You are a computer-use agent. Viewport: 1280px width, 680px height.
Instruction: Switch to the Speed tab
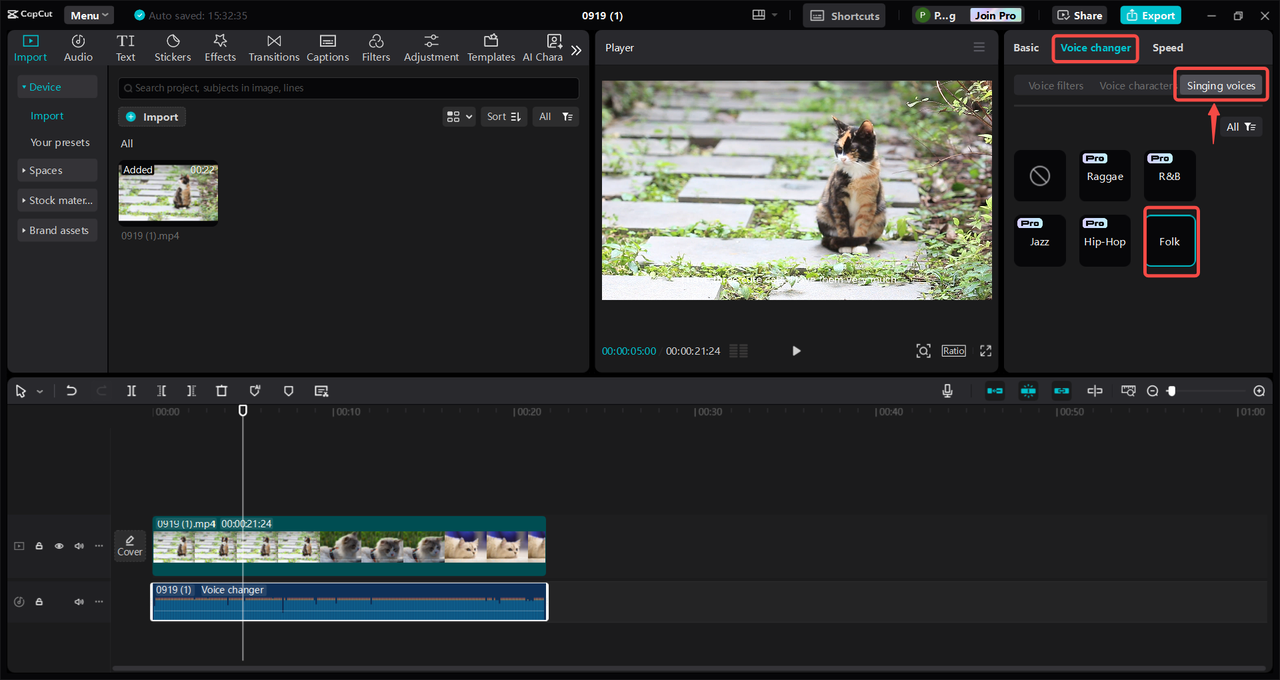pos(1167,48)
